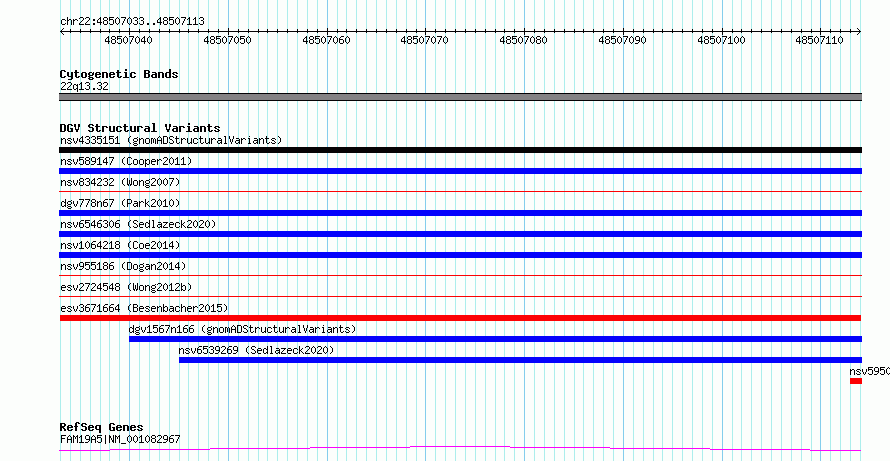The image size is (890, 461).
Task: Select the thick red esv3671664 bar
Action: pos(460,318)
